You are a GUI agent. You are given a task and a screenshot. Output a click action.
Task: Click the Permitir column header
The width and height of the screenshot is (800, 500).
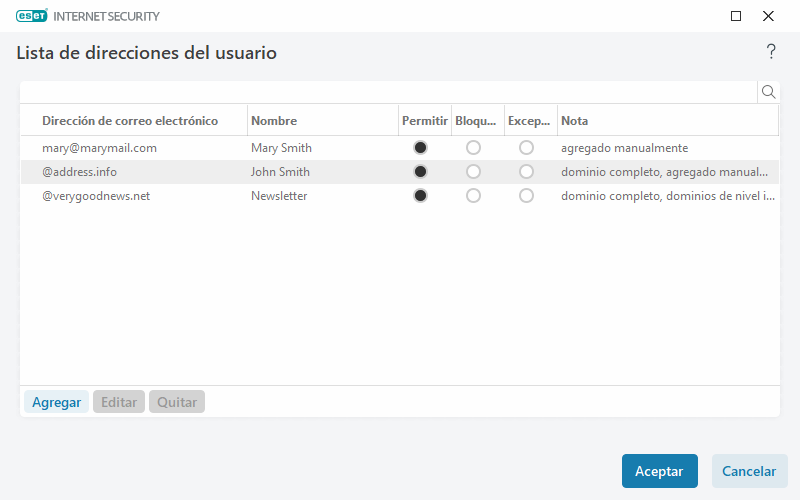click(x=424, y=121)
